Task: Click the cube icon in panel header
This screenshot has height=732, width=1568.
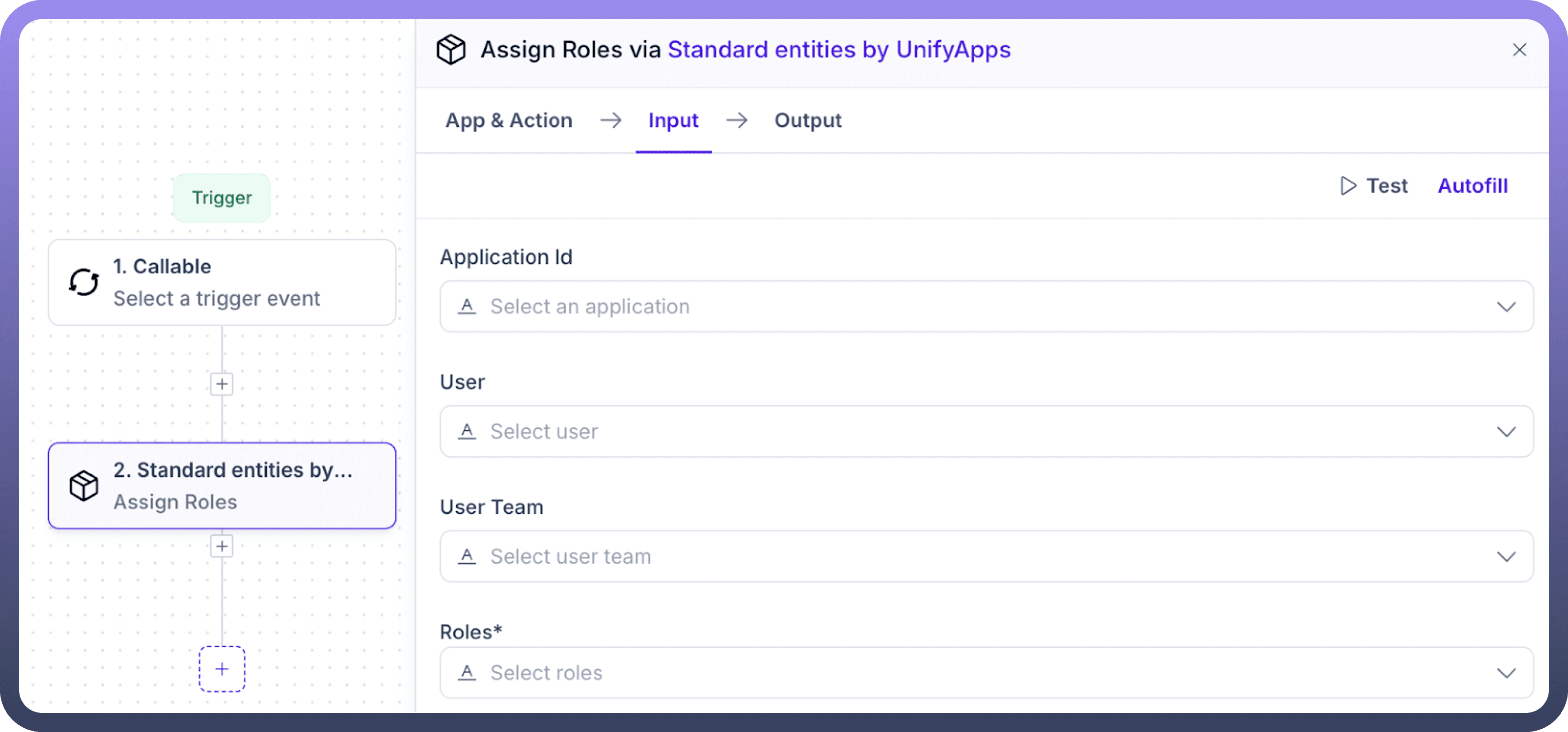Action: point(451,50)
